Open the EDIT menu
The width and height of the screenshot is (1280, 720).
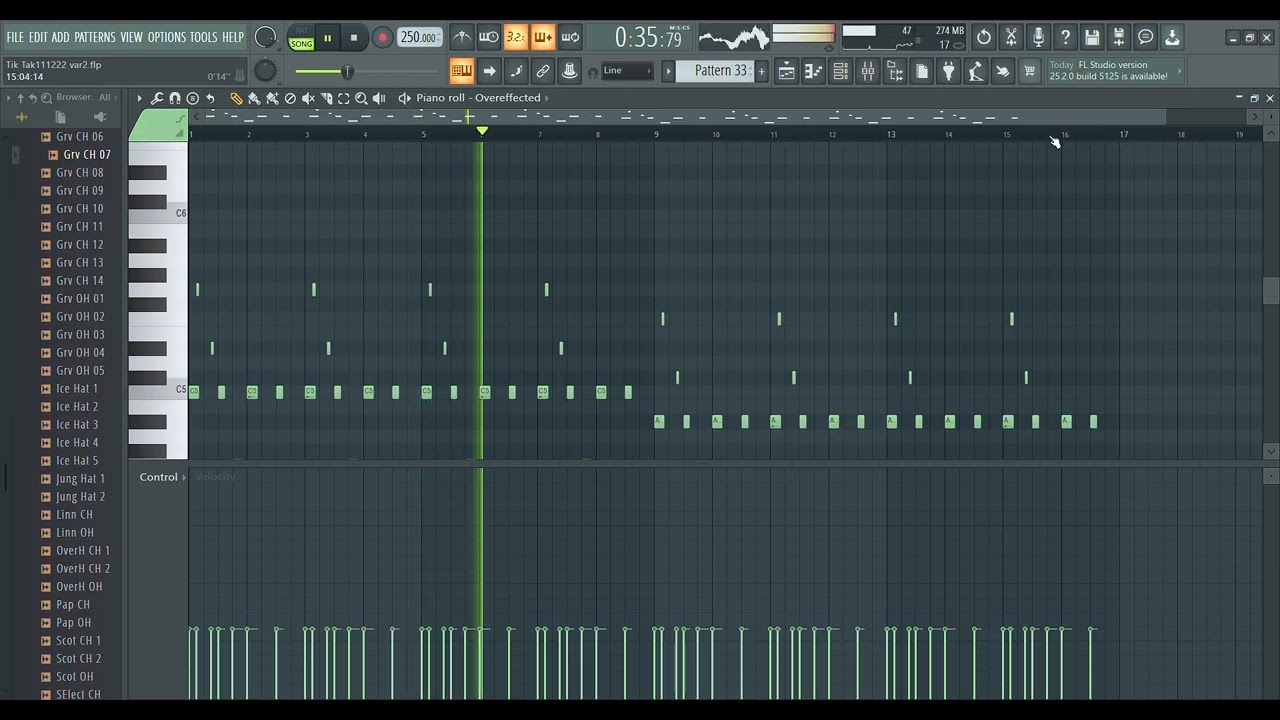click(x=38, y=37)
